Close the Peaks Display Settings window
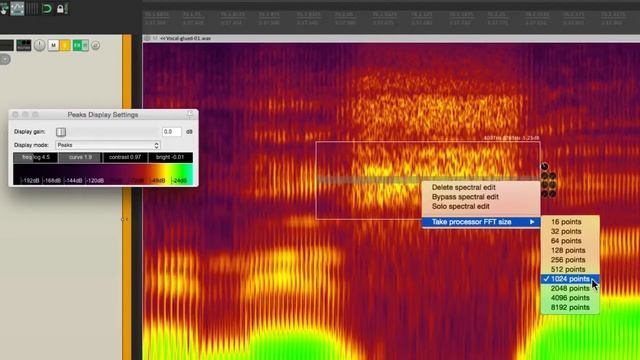The image size is (640, 360). [16, 115]
